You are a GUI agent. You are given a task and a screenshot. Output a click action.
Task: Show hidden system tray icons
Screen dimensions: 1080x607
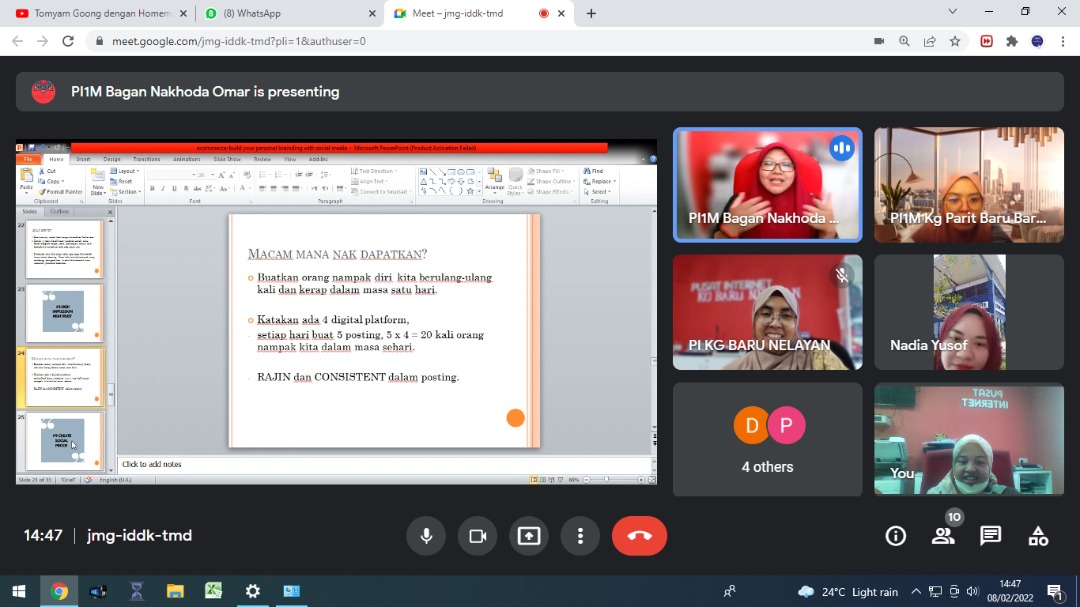pos(915,592)
